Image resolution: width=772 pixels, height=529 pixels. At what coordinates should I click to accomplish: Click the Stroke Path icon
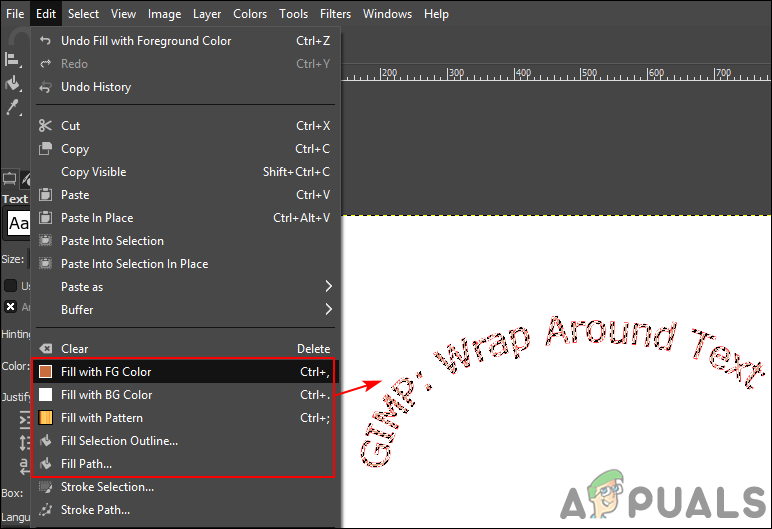(x=45, y=510)
